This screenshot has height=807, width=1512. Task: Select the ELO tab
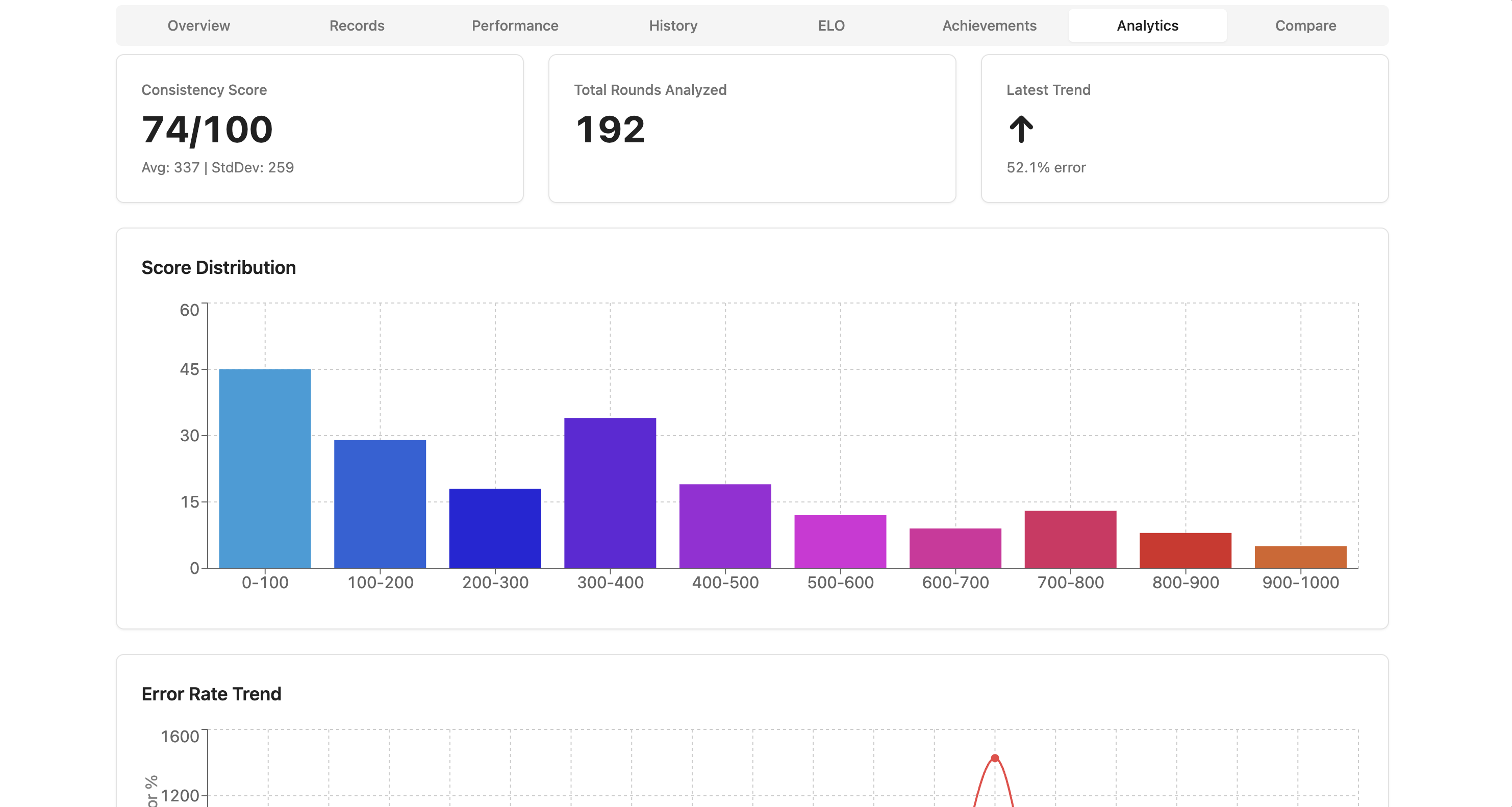tap(831, 26)
